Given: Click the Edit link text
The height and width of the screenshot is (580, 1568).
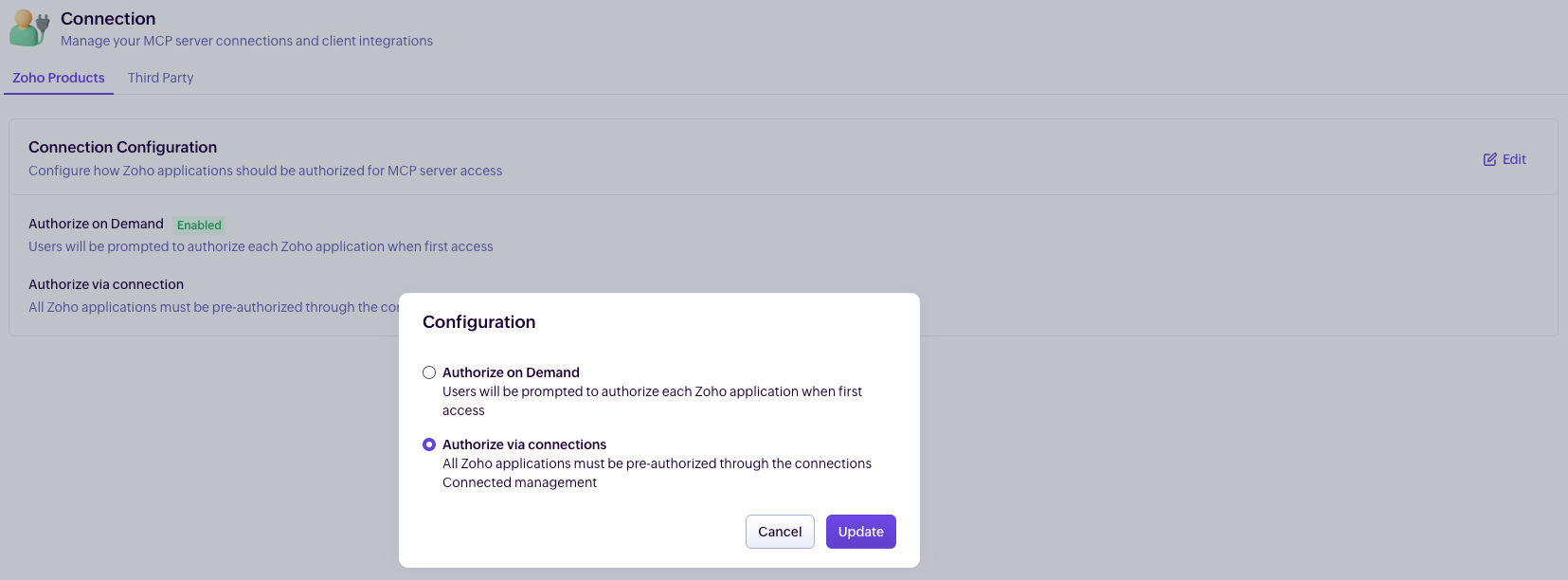Looking at the screenshot, I should pos(1514,159).
